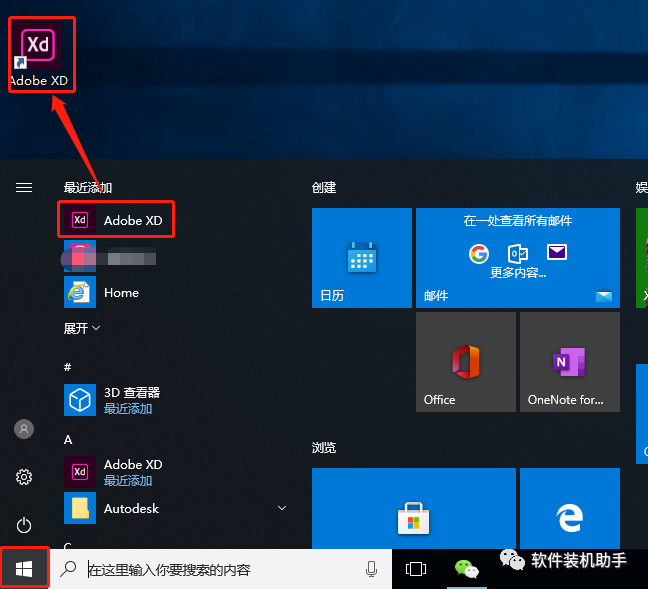The width and height of the screenshot is (648, 589).
Task: Open the Start menu hamburger icon
Action: tap(24, 188)
